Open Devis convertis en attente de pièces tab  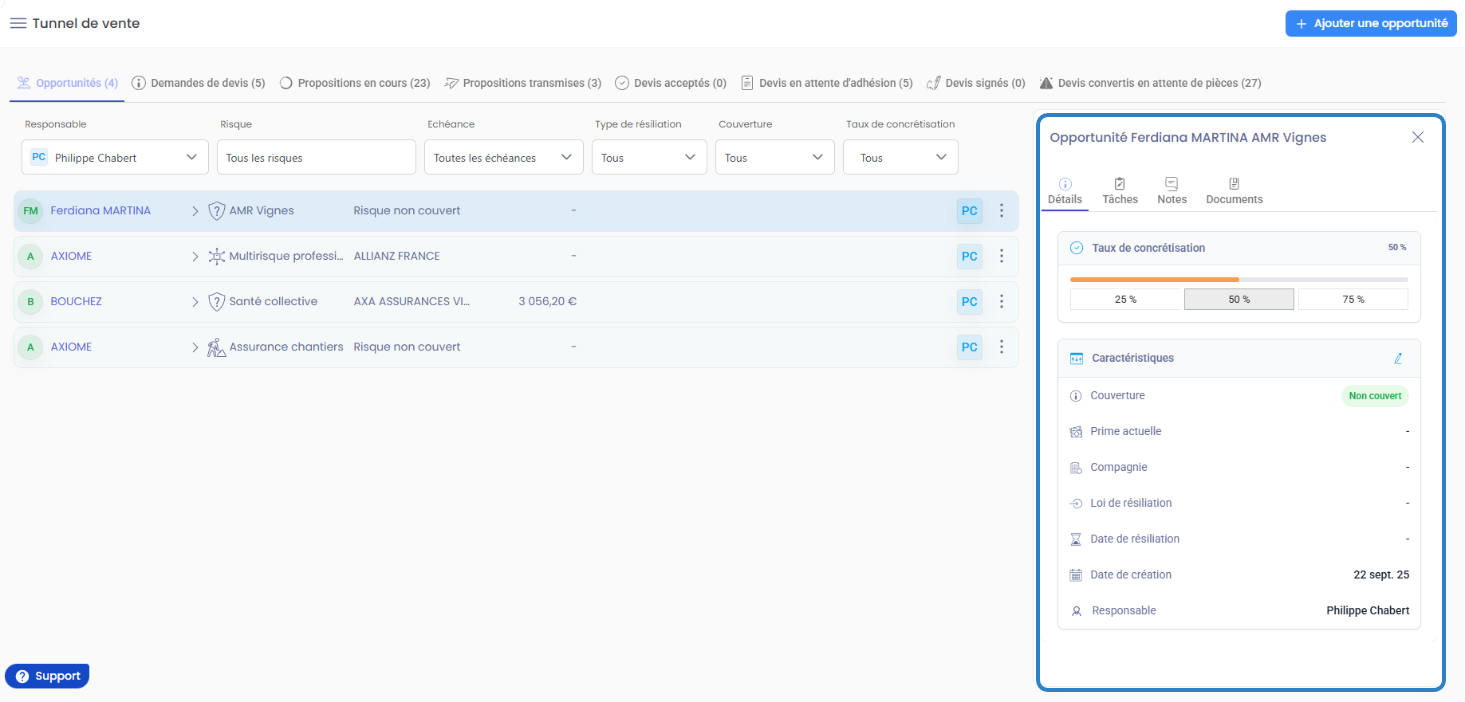coord(1150,83)
